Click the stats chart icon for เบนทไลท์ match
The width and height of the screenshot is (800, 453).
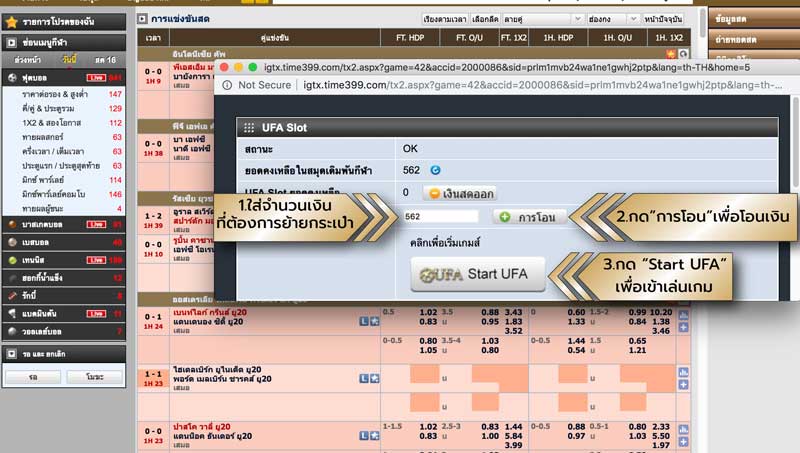tap(684, 315)
